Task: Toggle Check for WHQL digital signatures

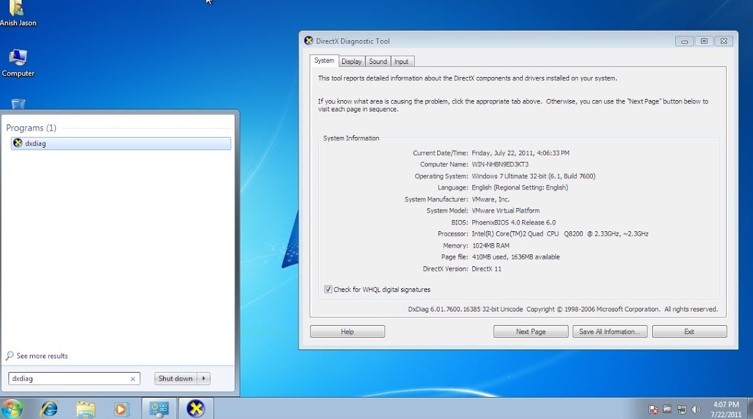Action: [x=328, y=289]
